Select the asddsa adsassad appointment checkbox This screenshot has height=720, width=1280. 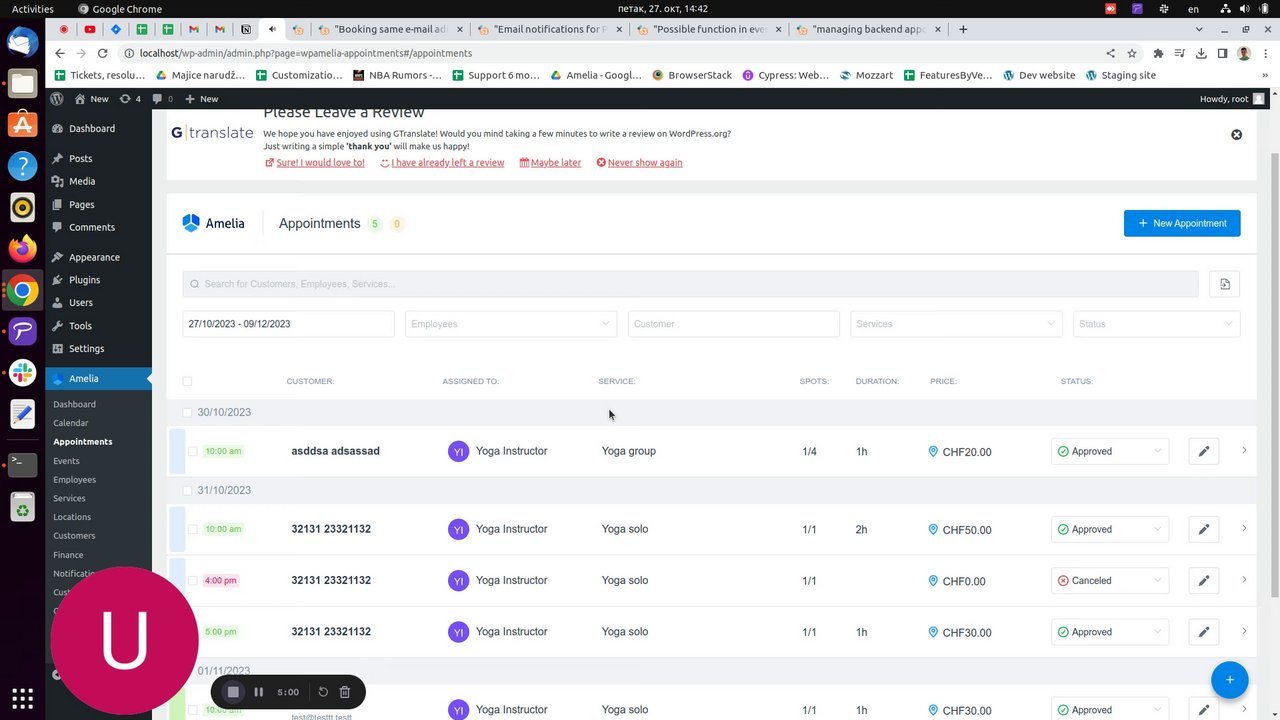pos(193,451)
